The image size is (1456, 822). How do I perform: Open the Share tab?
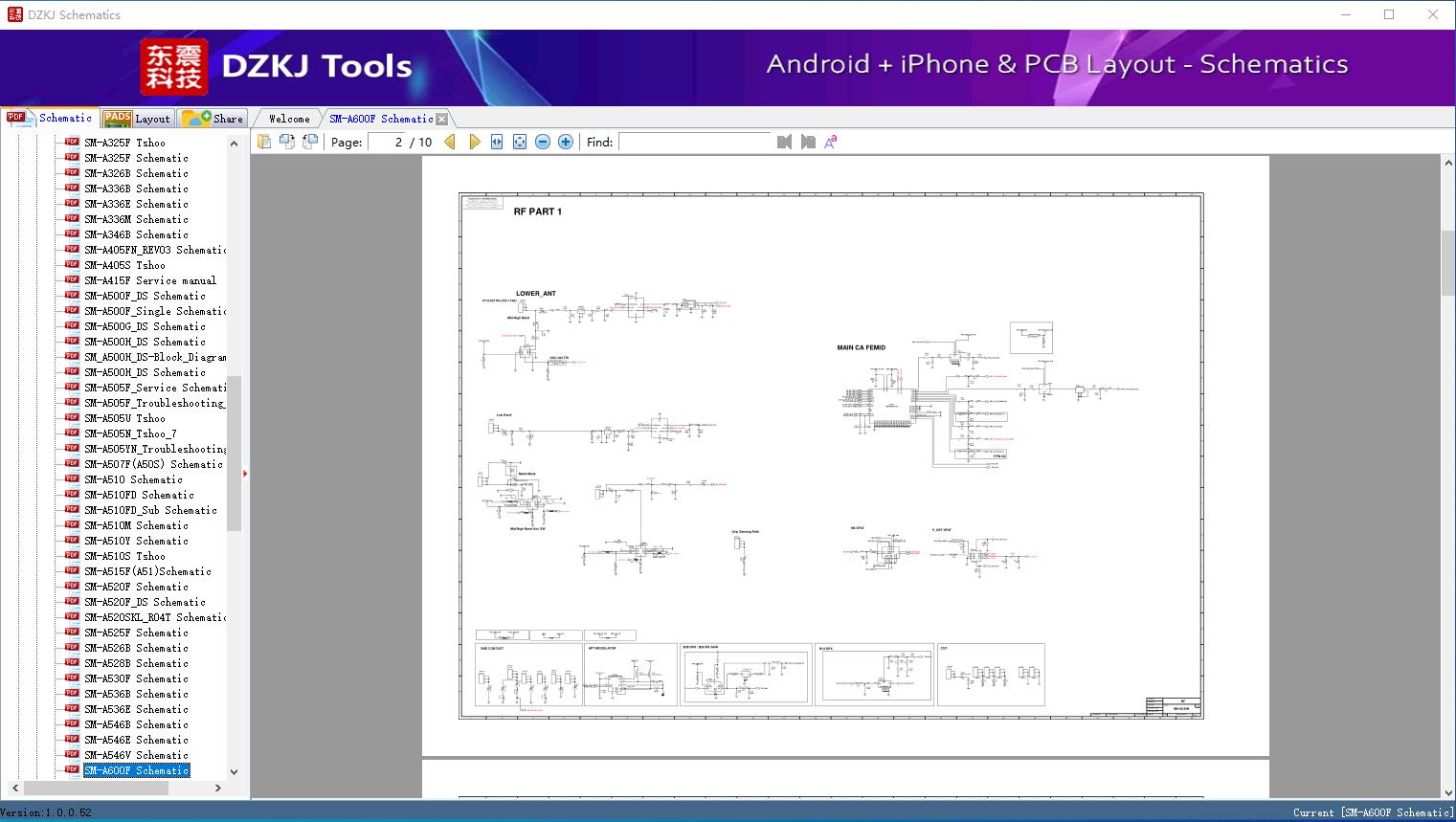point(213,119)
